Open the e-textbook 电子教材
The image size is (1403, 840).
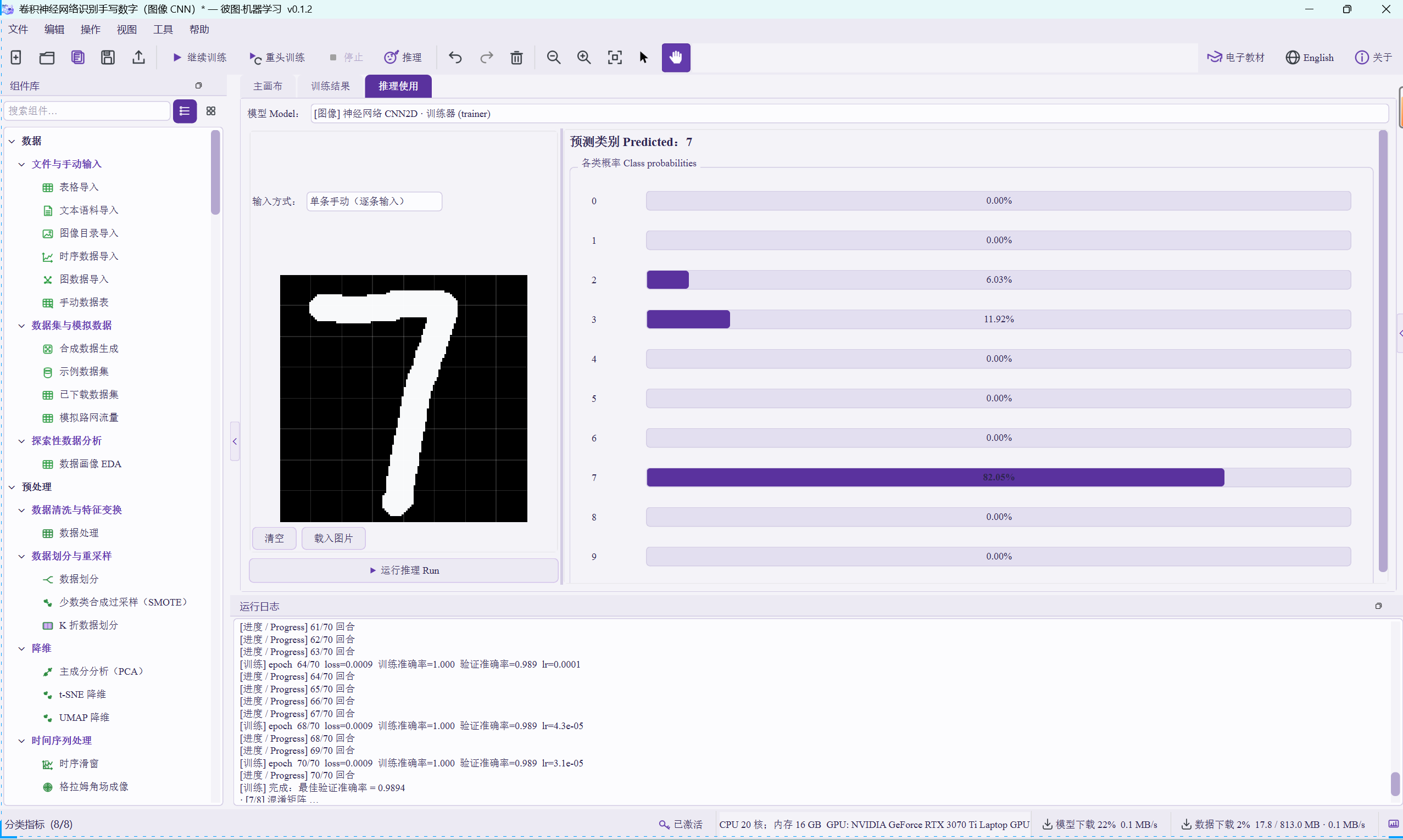1235,57
